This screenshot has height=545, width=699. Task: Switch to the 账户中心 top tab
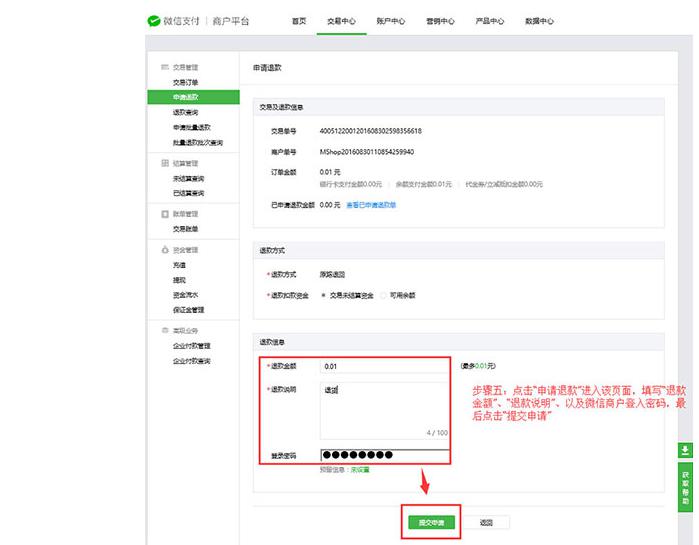pos(390,21)
